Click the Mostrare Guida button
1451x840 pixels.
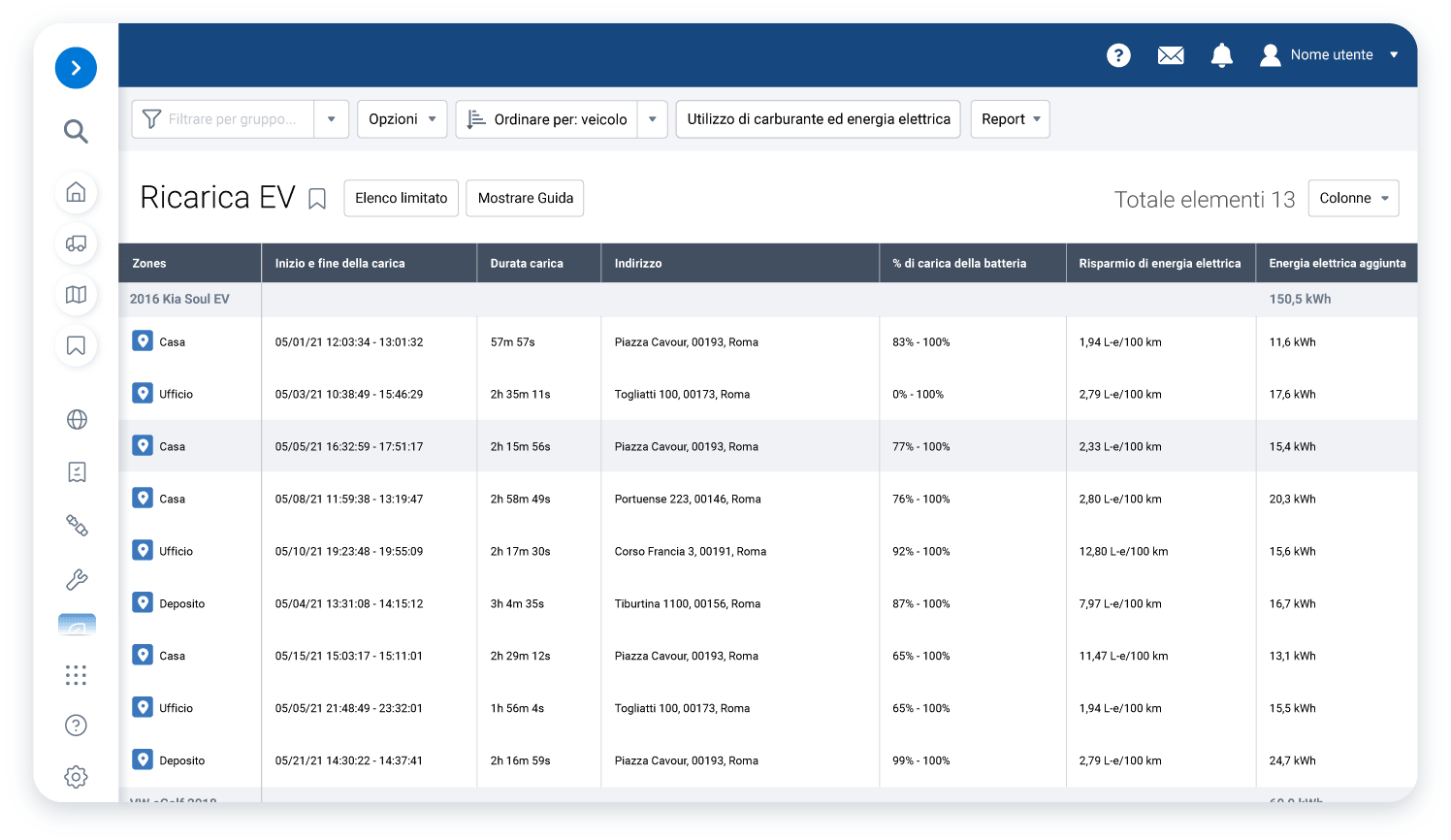[525, 198]
